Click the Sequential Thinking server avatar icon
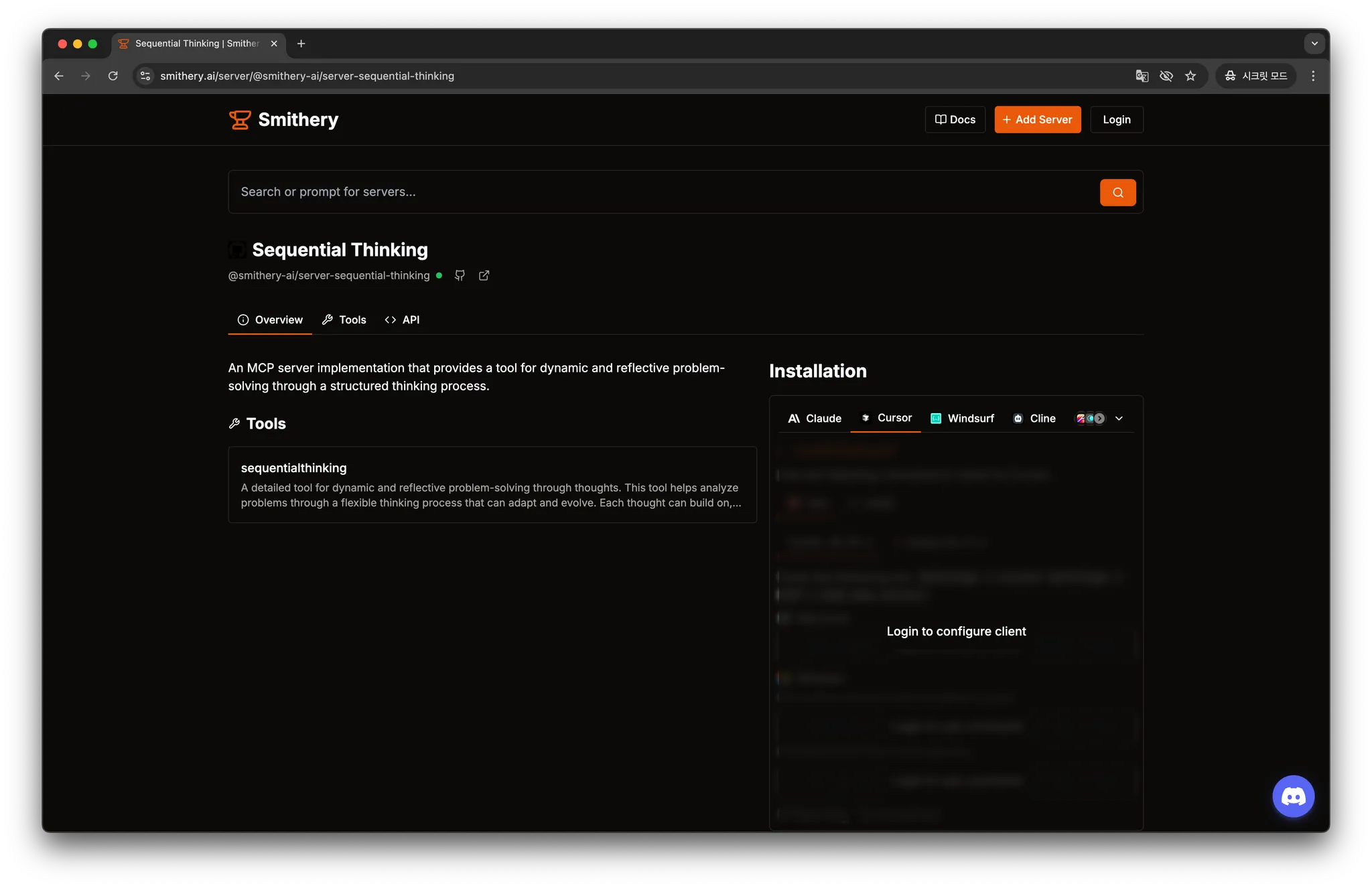 [x=237, y=250]
